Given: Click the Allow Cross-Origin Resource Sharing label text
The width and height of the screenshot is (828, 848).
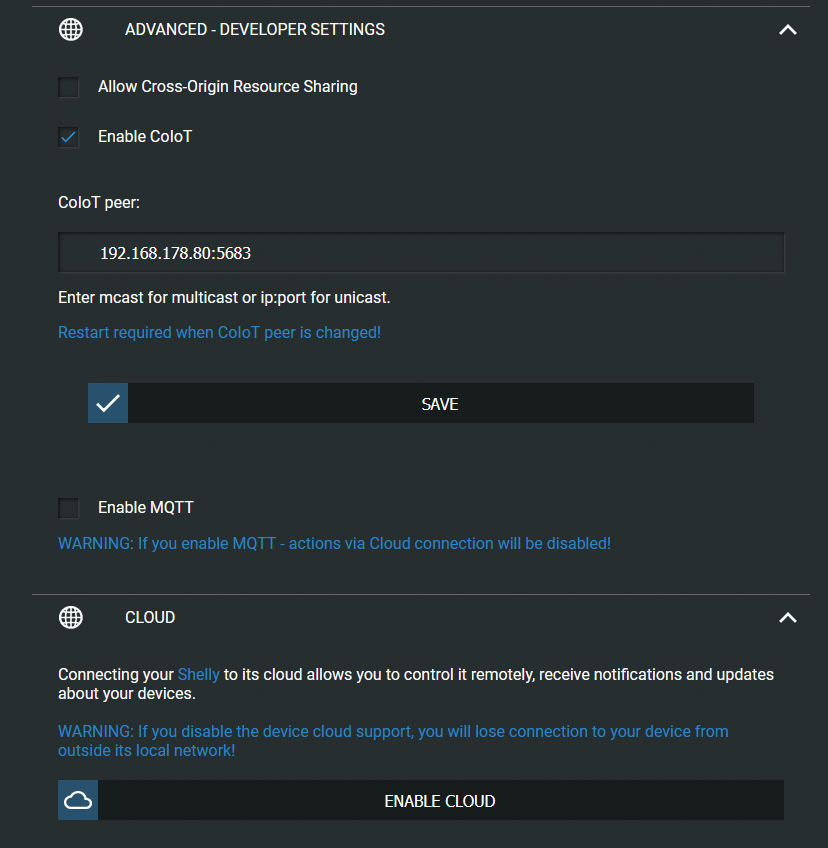Looking at the screenshot, I should click(228, 87).
